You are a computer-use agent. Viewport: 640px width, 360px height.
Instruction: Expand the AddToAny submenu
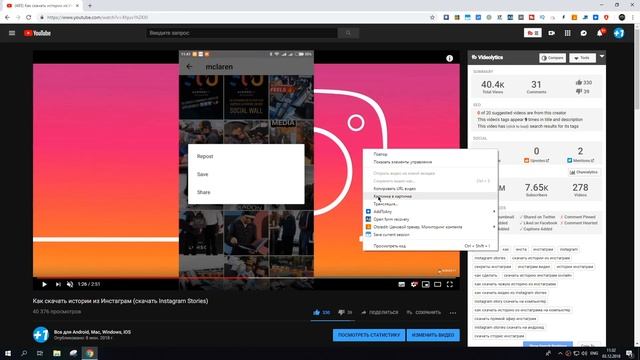(x=430, y=212)
